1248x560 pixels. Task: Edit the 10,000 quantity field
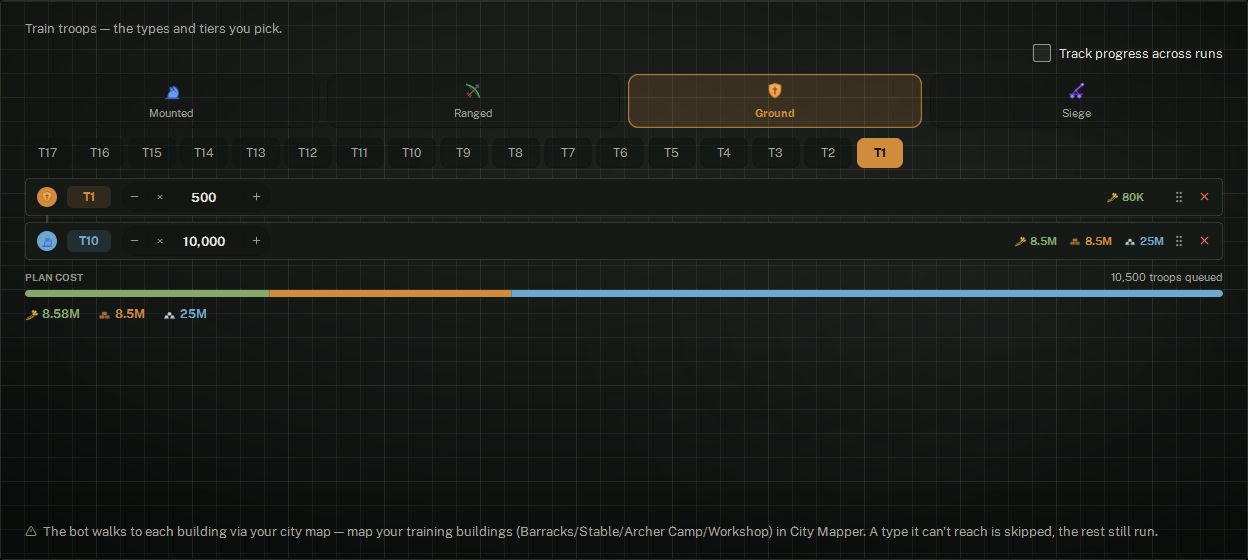pos(204,241)
